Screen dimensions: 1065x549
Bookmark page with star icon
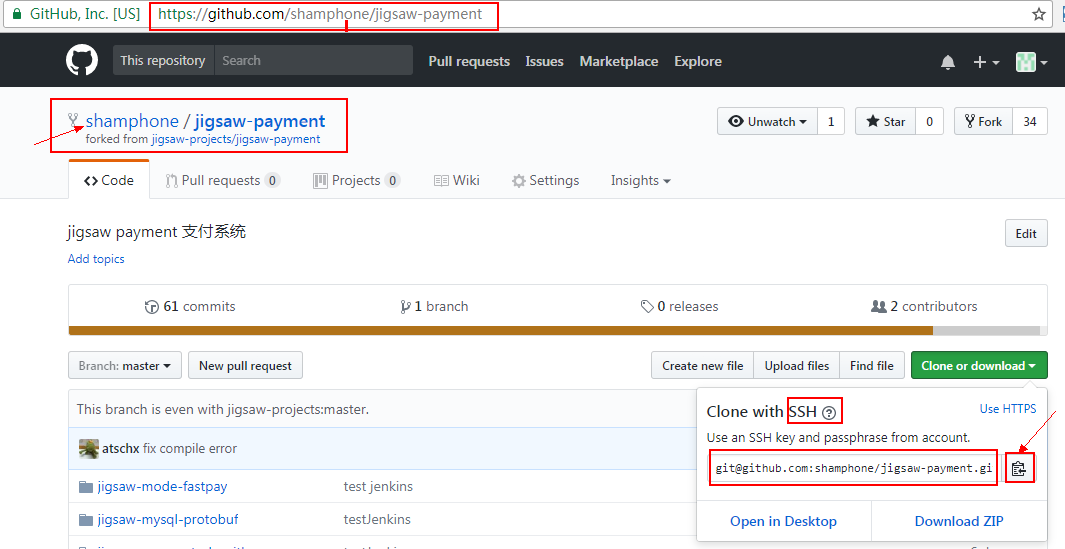[x=1039, y=14]
